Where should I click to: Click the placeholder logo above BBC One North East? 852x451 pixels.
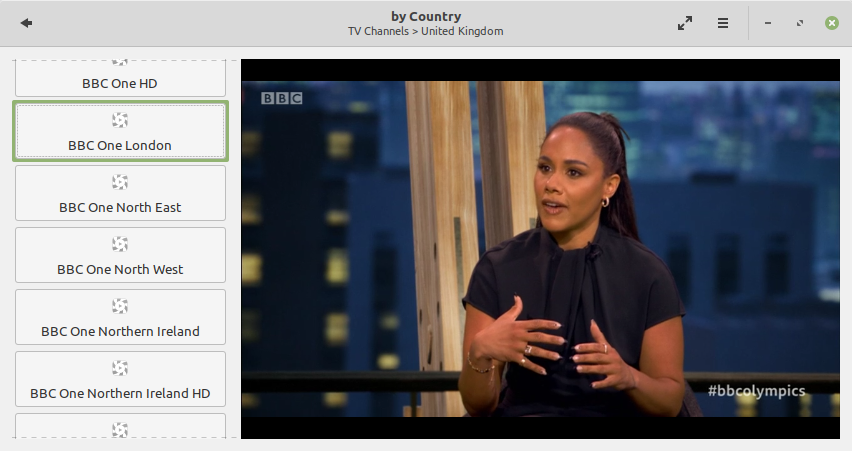[120, 181]
